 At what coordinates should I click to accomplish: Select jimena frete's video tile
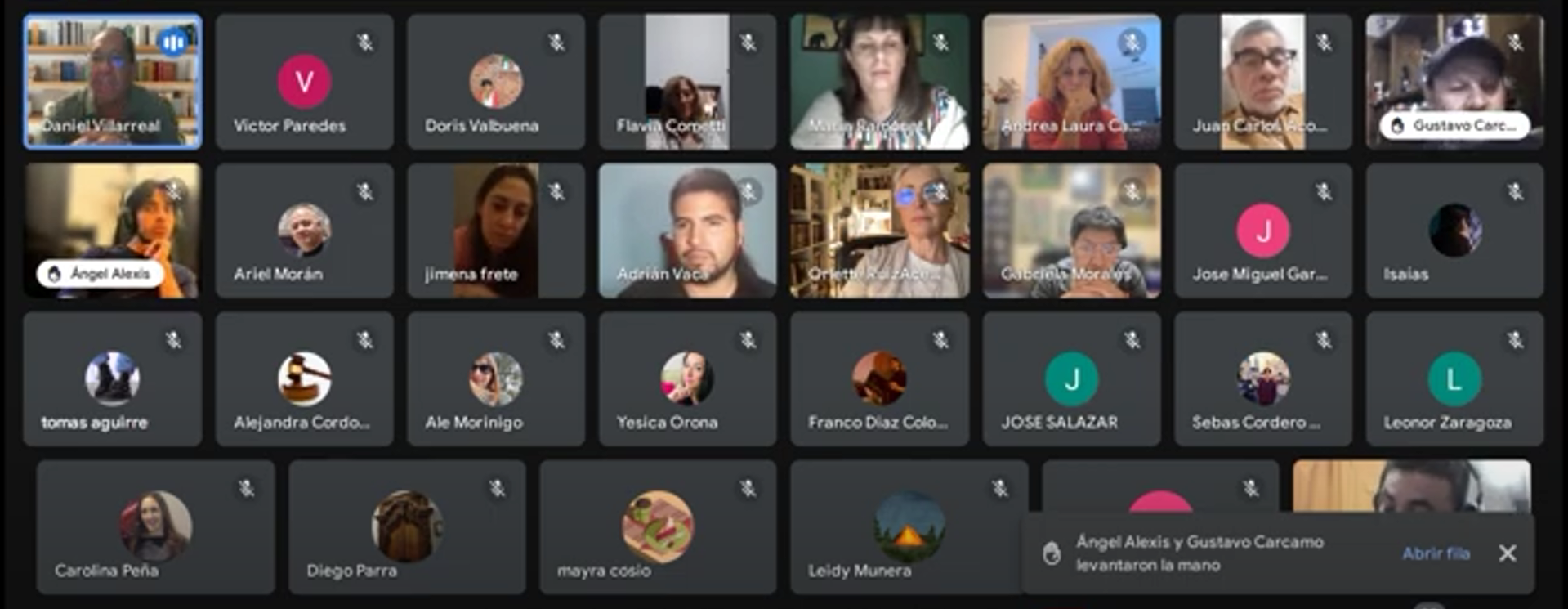[x=496, y=231]
